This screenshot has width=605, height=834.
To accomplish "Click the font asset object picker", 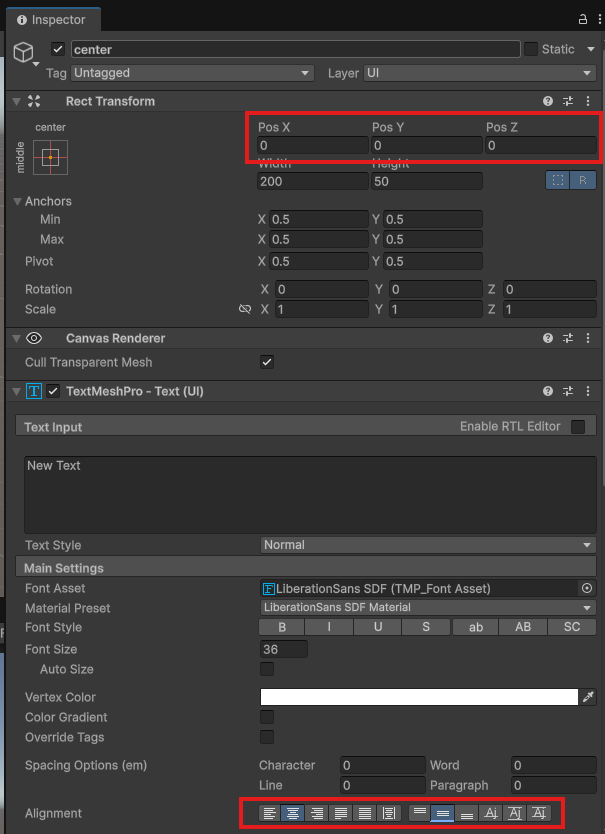I will click(587, 588).
